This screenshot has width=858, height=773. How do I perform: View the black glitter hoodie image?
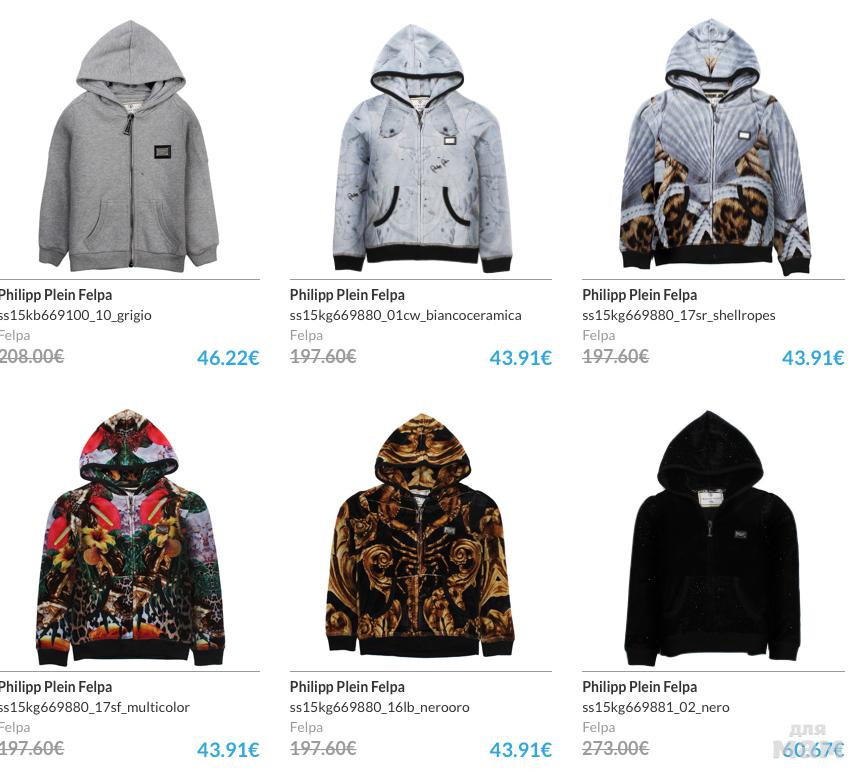click(712, 538)
